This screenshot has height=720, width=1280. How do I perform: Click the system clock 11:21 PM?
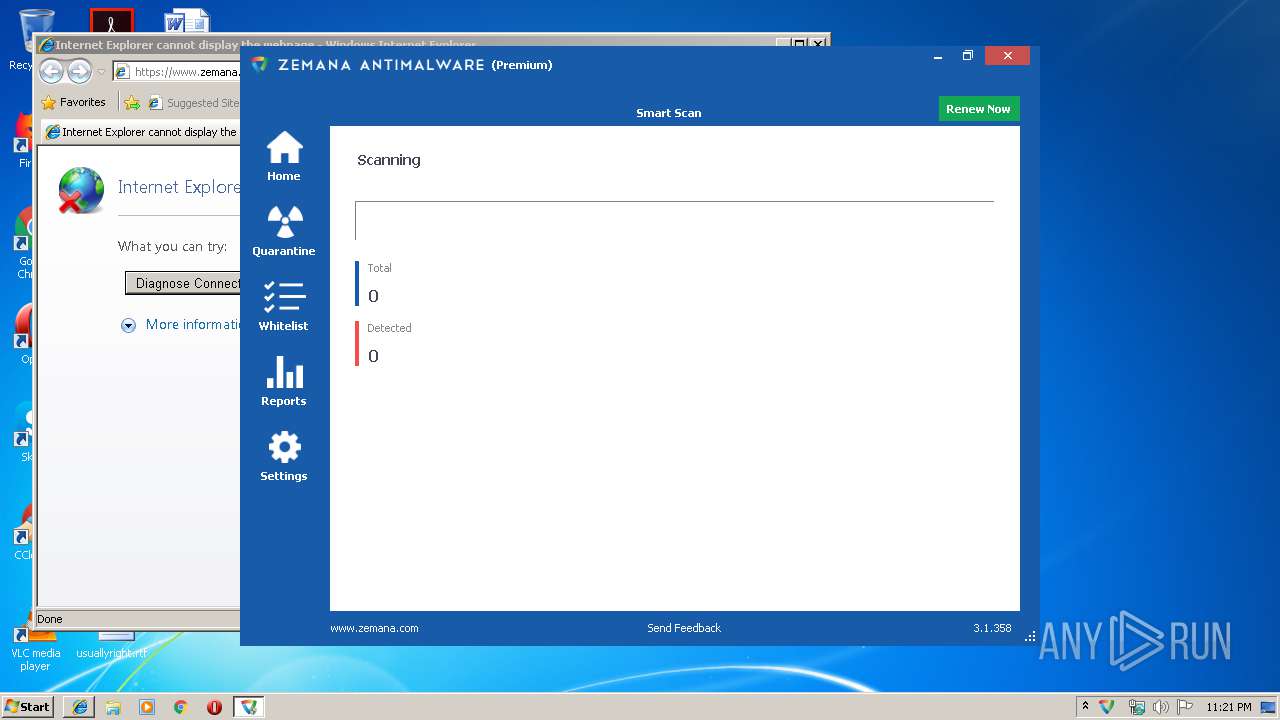pyautogui.click(x=1229, y=707)
